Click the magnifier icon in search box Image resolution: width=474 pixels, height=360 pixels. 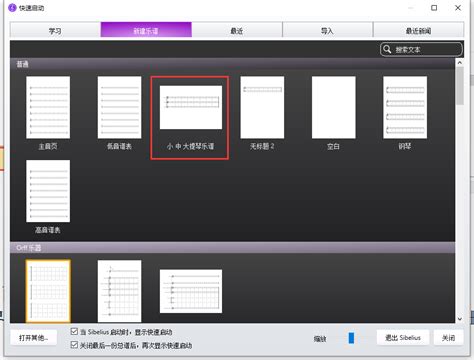click(387, 49)
